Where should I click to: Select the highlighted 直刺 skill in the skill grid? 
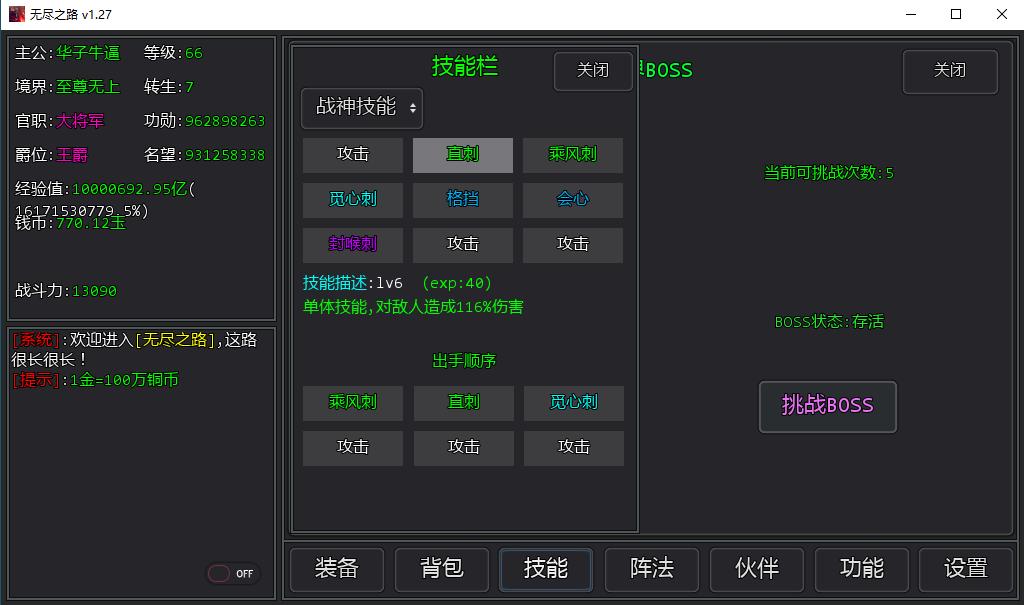pos(463,155)
